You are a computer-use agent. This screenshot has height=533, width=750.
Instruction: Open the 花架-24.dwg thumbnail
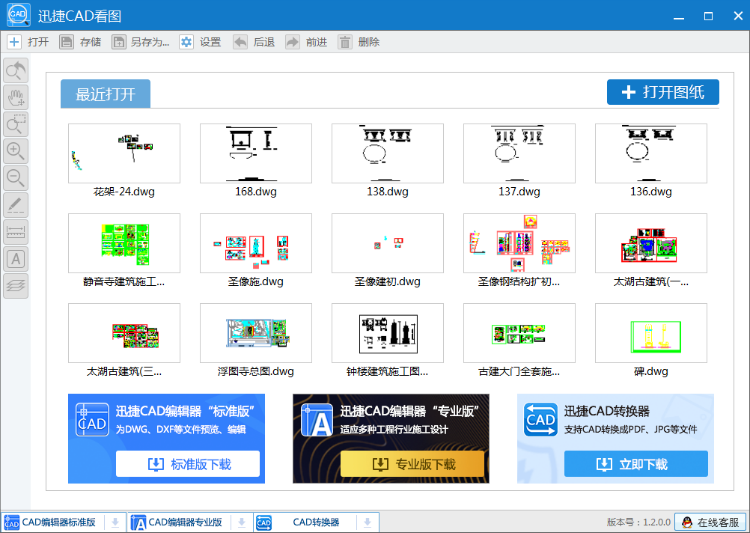[124, 153]
